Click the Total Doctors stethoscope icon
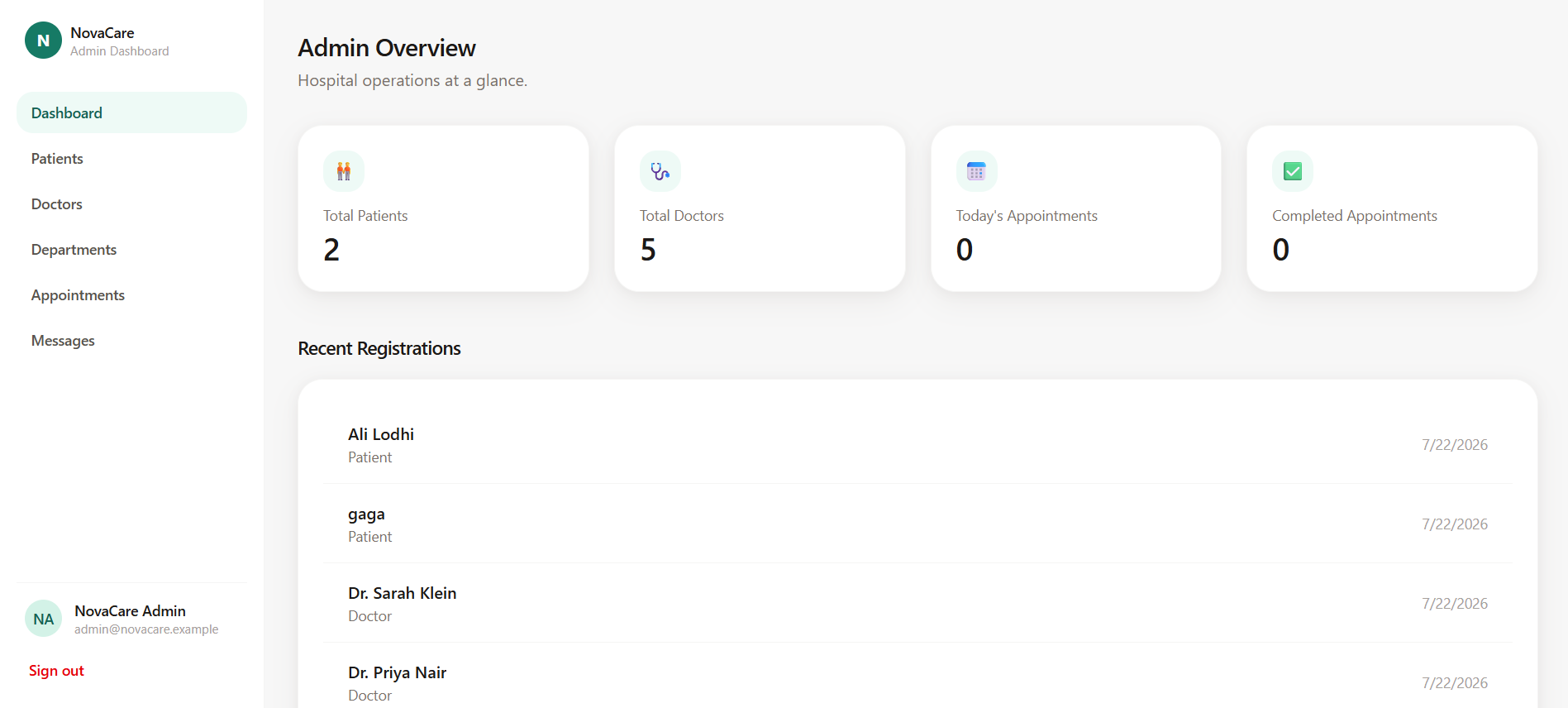Viewport: 1568px width, 708px height. [660, 171]
